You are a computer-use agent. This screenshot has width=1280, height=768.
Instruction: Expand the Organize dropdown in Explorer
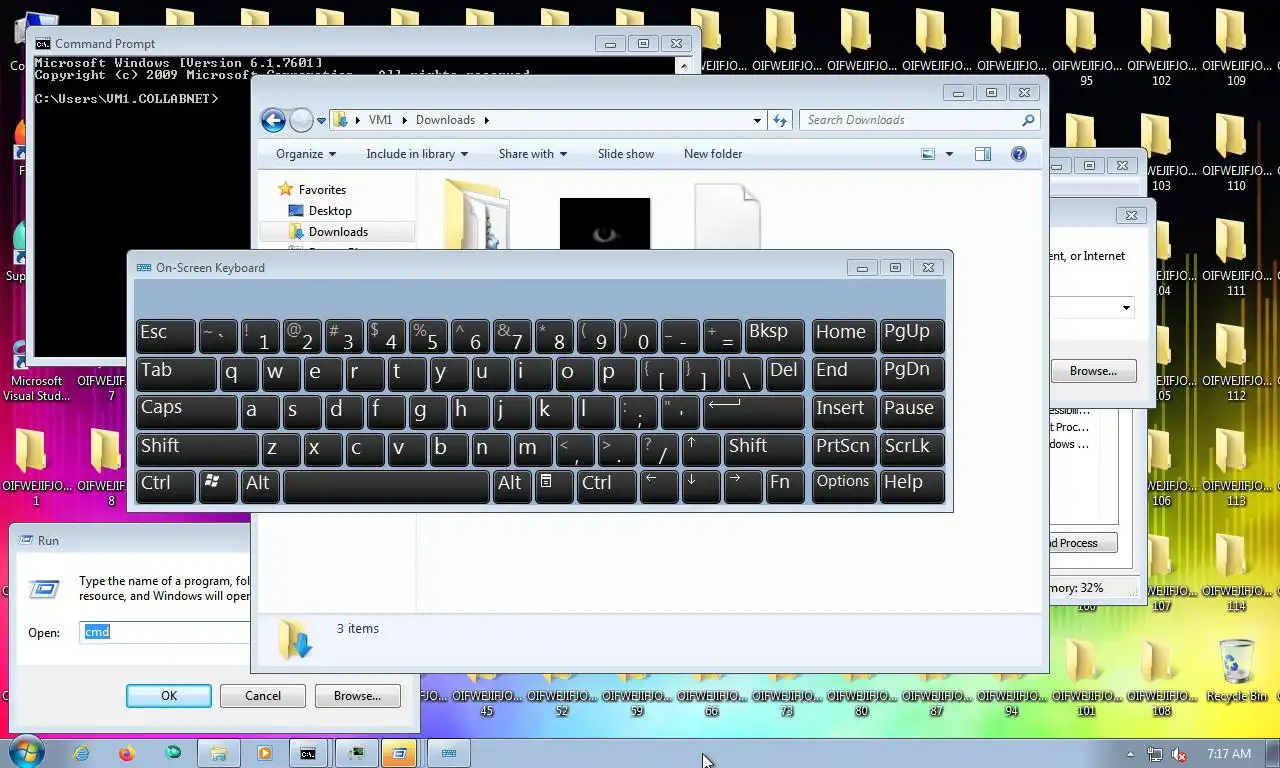pos(306,154)
